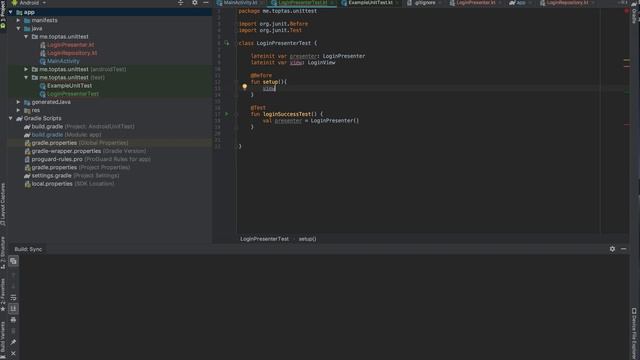Select MainActivity in the project tree
This screenshot has height=360, width=640.
63,61
